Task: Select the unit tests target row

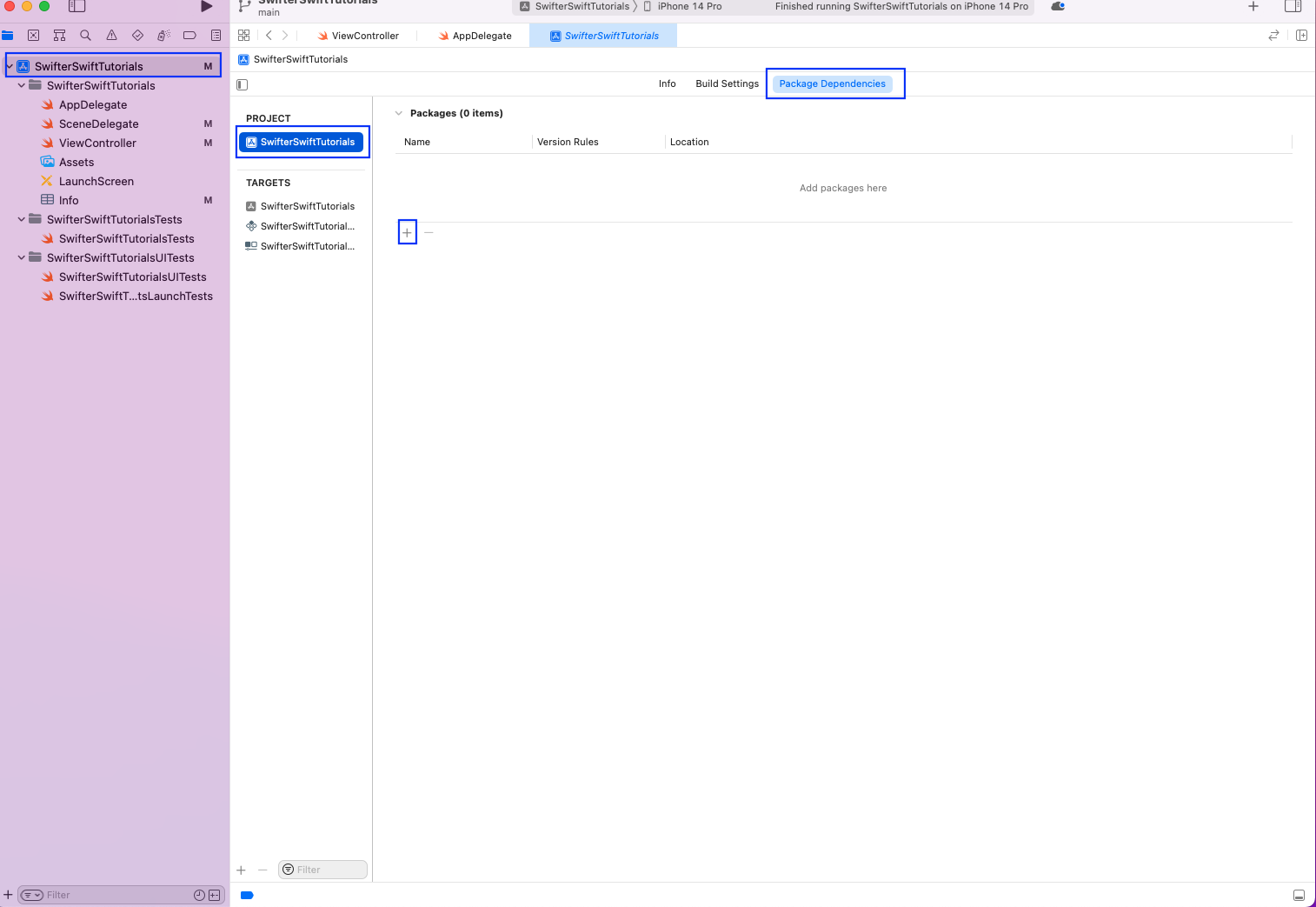Action: click(x=302, y=226)
